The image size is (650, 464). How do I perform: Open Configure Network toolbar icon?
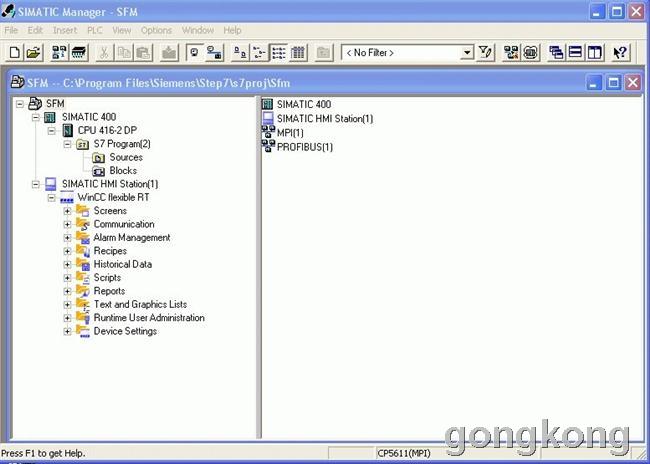pos(511,53)
